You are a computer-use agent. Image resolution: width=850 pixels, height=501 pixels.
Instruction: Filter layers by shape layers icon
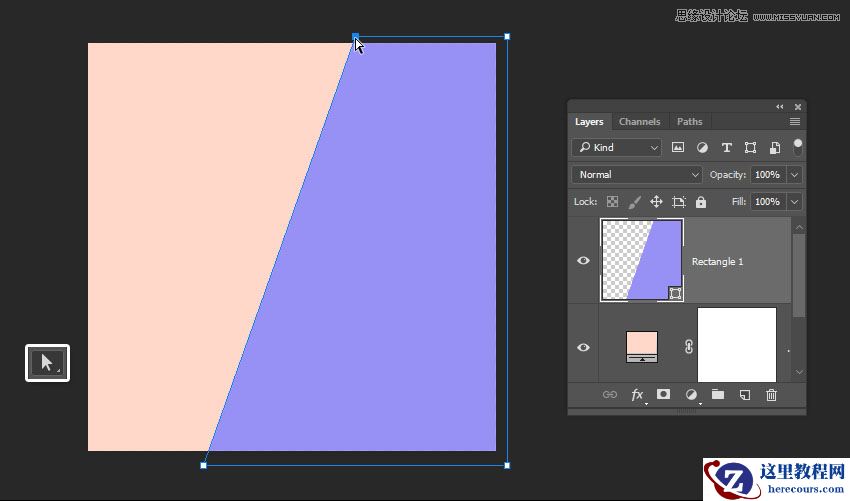750,147
